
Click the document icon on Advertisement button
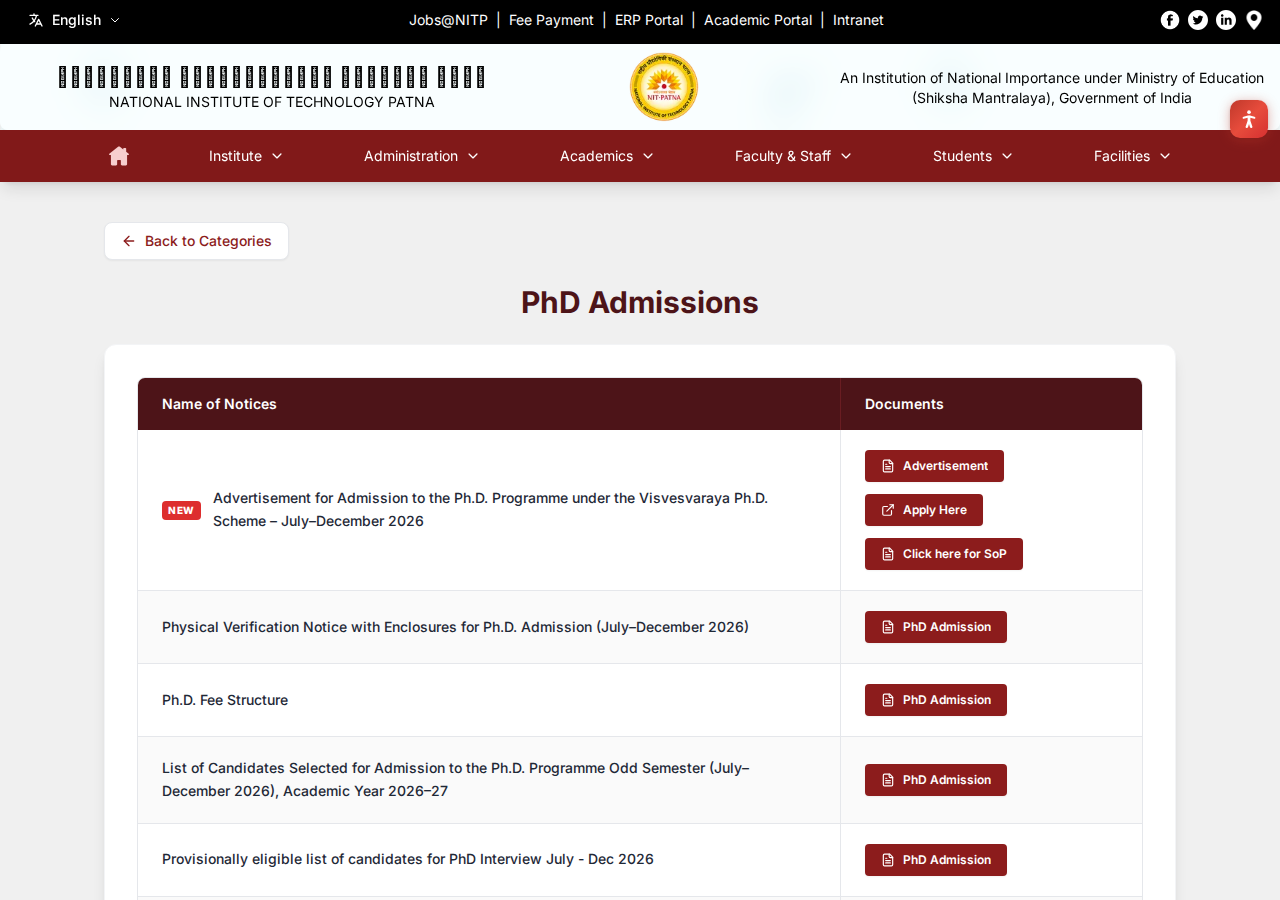click(887, 466)
